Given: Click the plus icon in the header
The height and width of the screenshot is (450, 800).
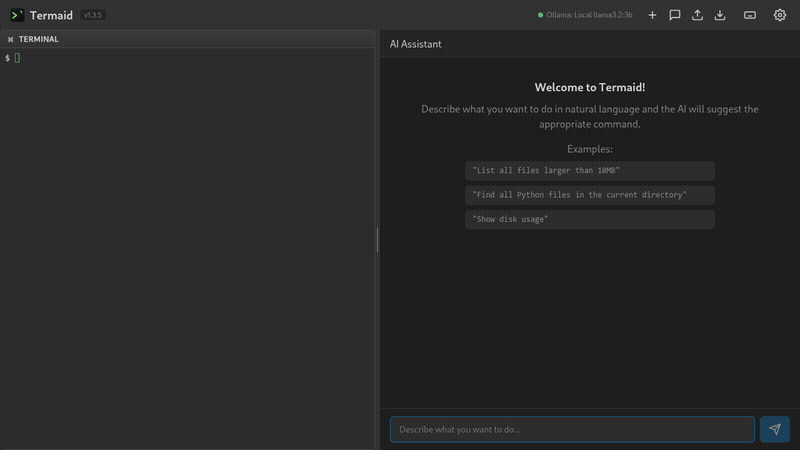Looking at the screenshot, I should [x=652, y=15].
